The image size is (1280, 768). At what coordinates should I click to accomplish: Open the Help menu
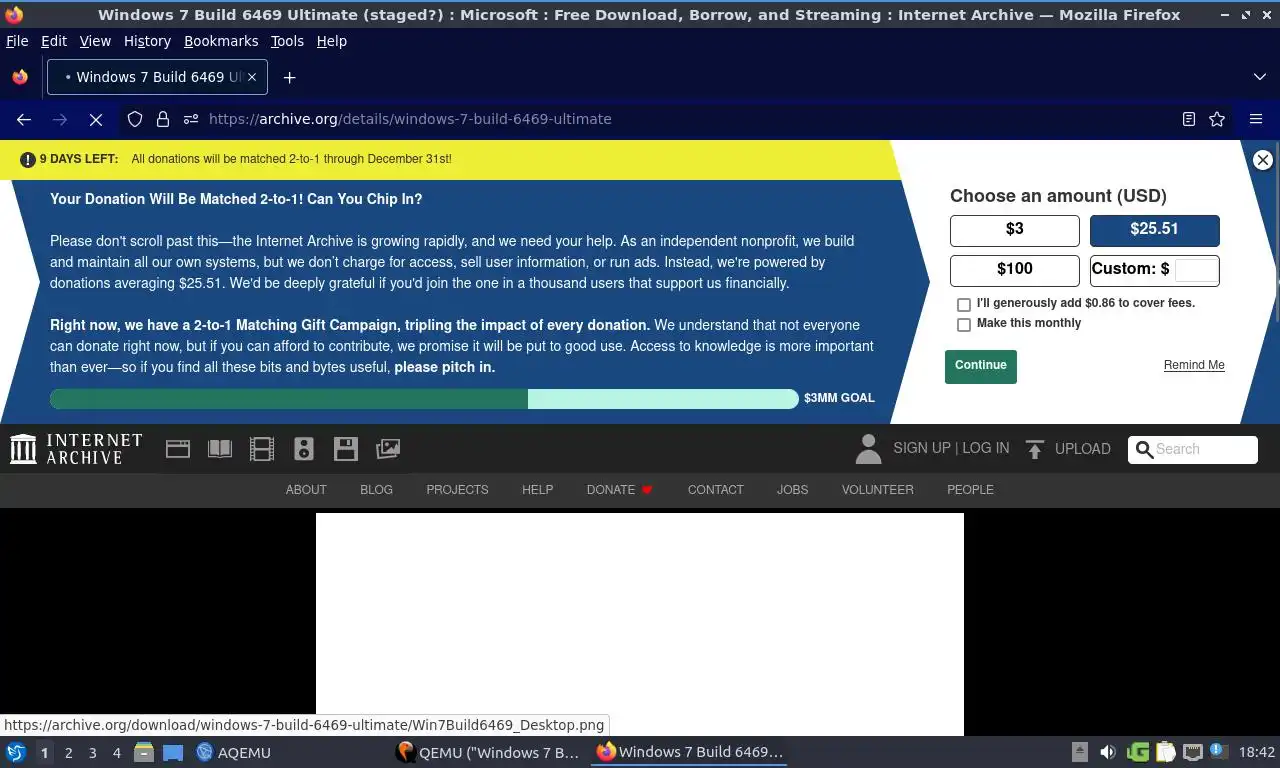tap(331, 41)
